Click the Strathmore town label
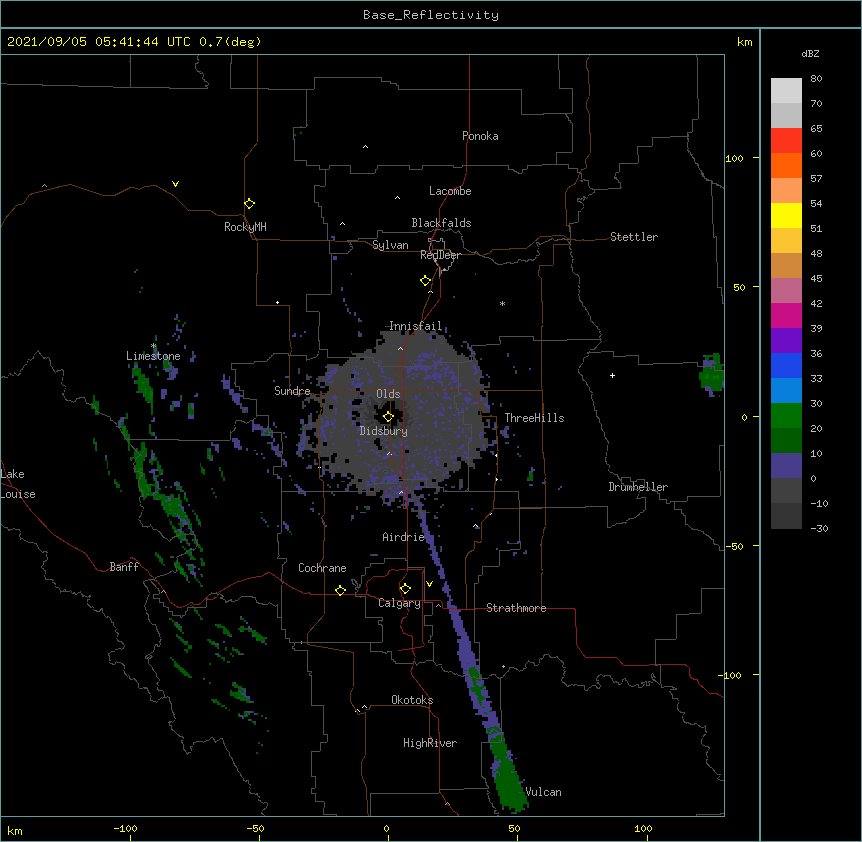This screenshot has height=842, width=862. (x=516, y=608)
